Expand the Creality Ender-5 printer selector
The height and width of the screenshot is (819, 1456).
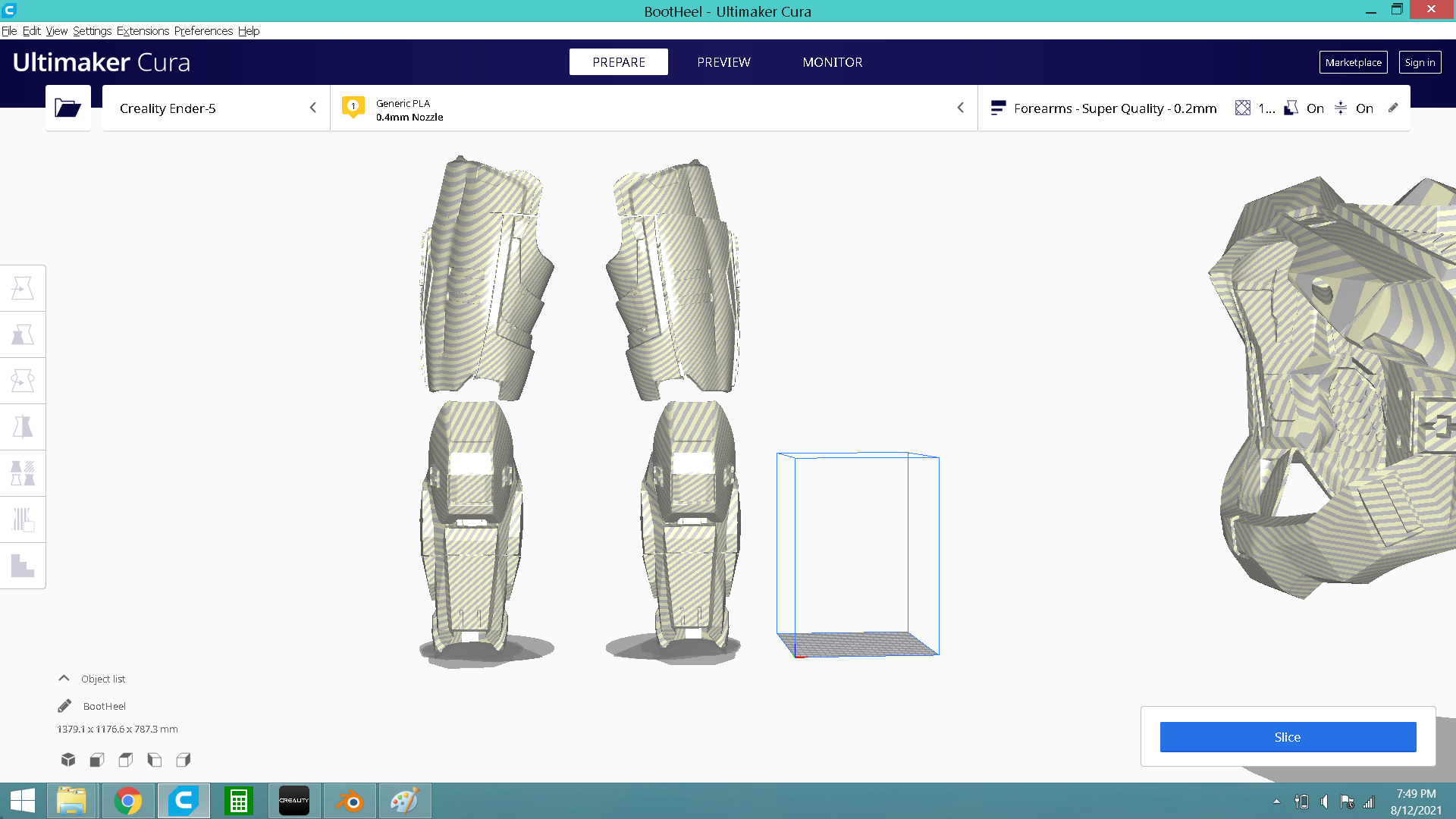(x=216, y=108)
